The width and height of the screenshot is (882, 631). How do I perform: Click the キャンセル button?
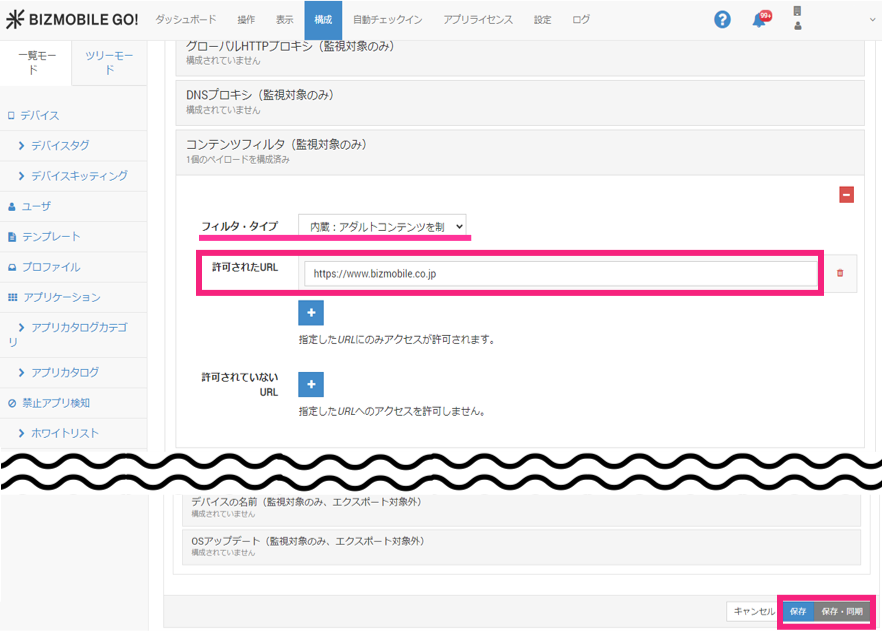pyautogui.click(x=753, y=611)
